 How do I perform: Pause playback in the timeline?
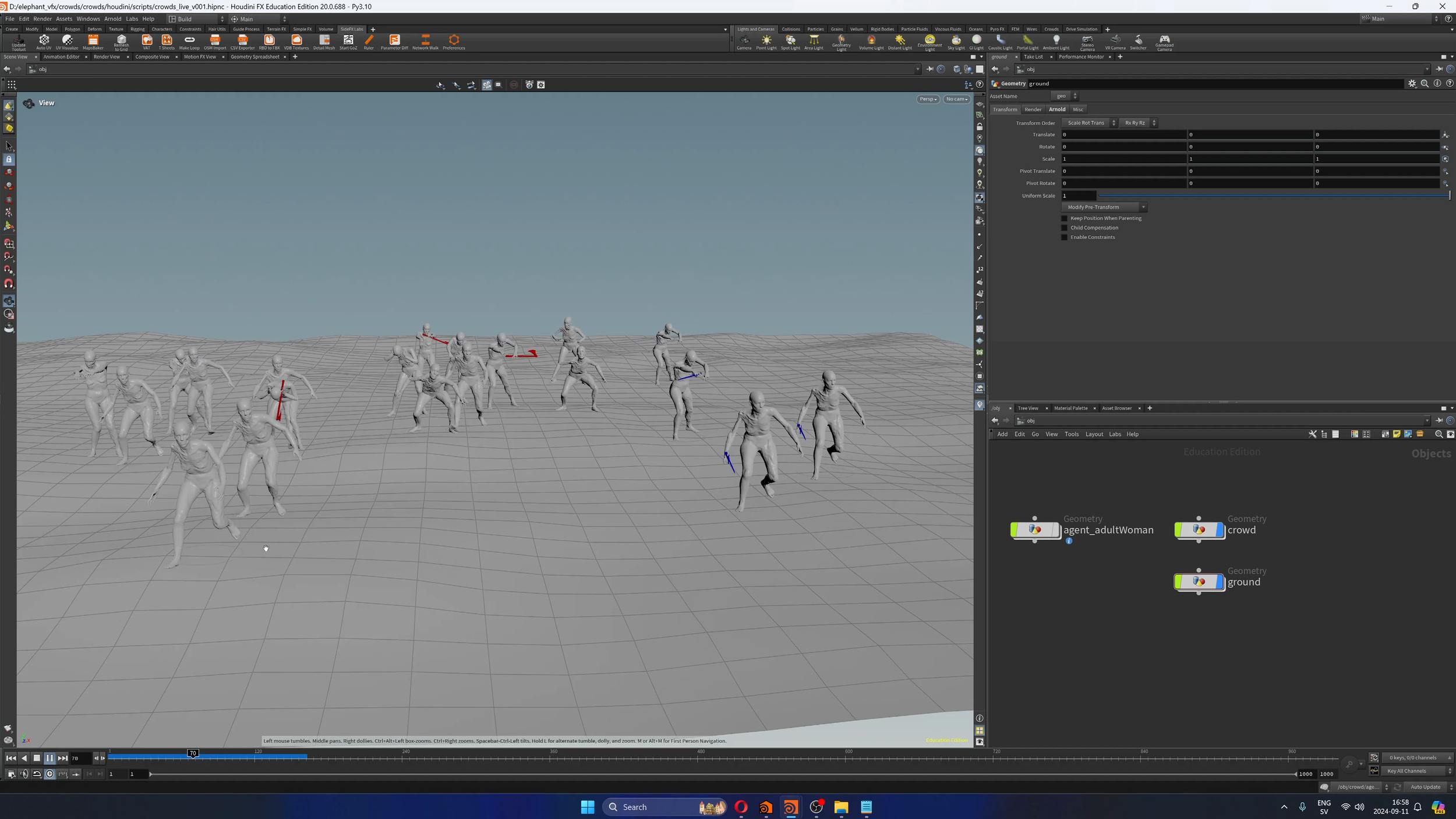click(x=50, y=758)
